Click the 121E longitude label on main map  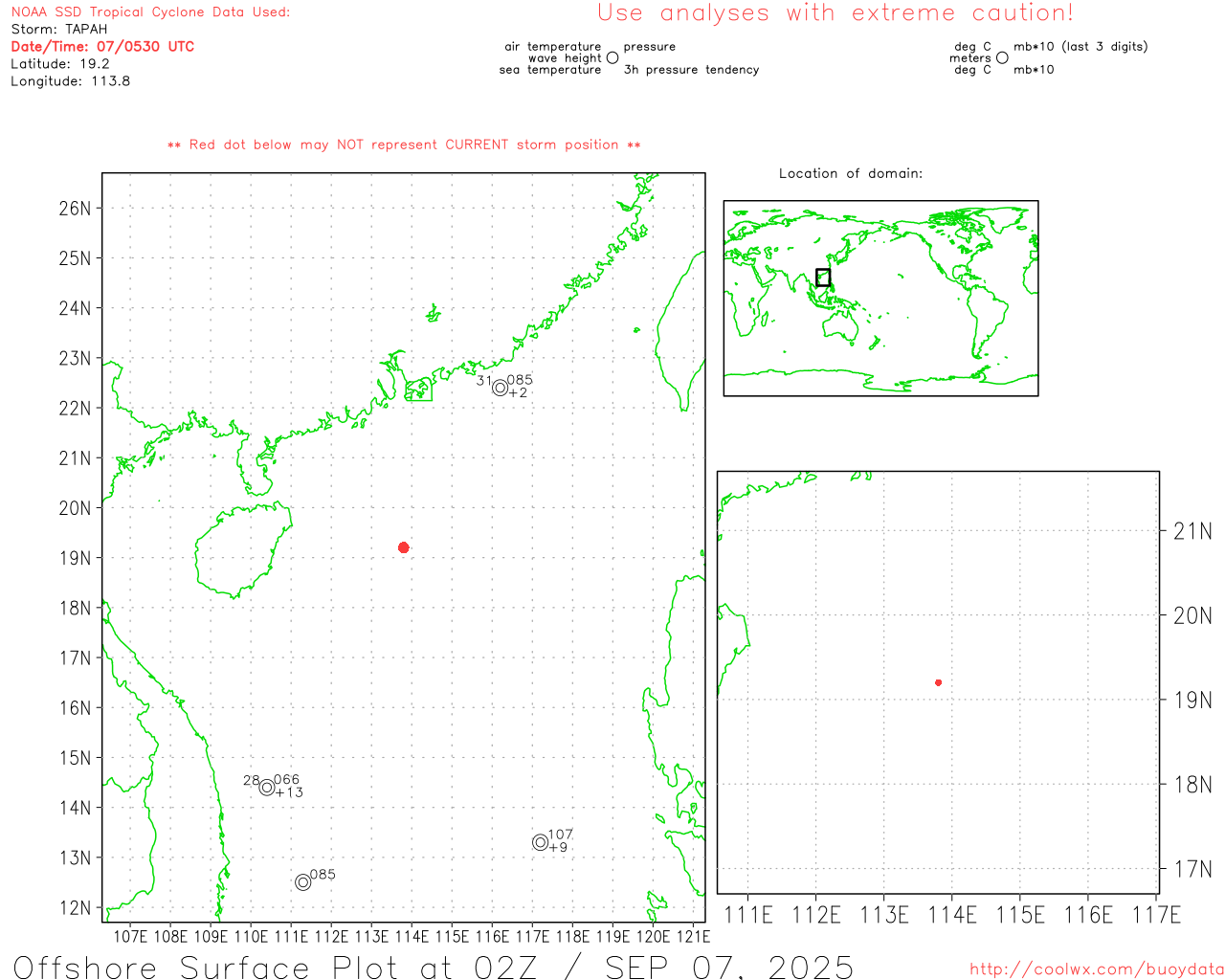coord(693,936)
